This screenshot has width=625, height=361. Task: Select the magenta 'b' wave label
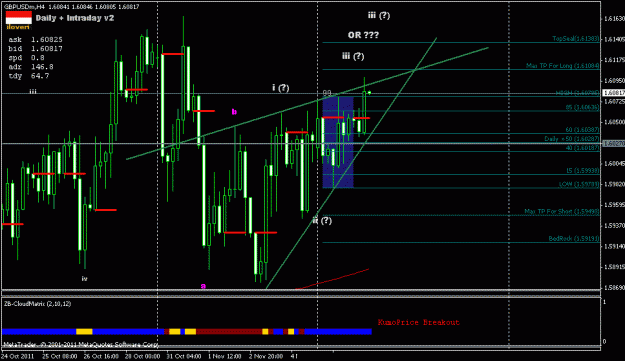point(234,112)
